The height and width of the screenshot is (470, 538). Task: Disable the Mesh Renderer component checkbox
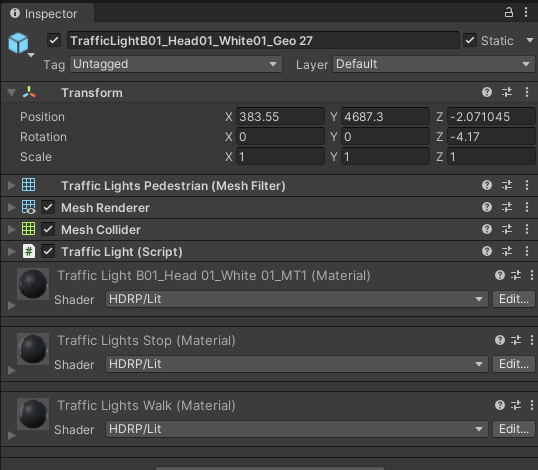pos(48,207)
